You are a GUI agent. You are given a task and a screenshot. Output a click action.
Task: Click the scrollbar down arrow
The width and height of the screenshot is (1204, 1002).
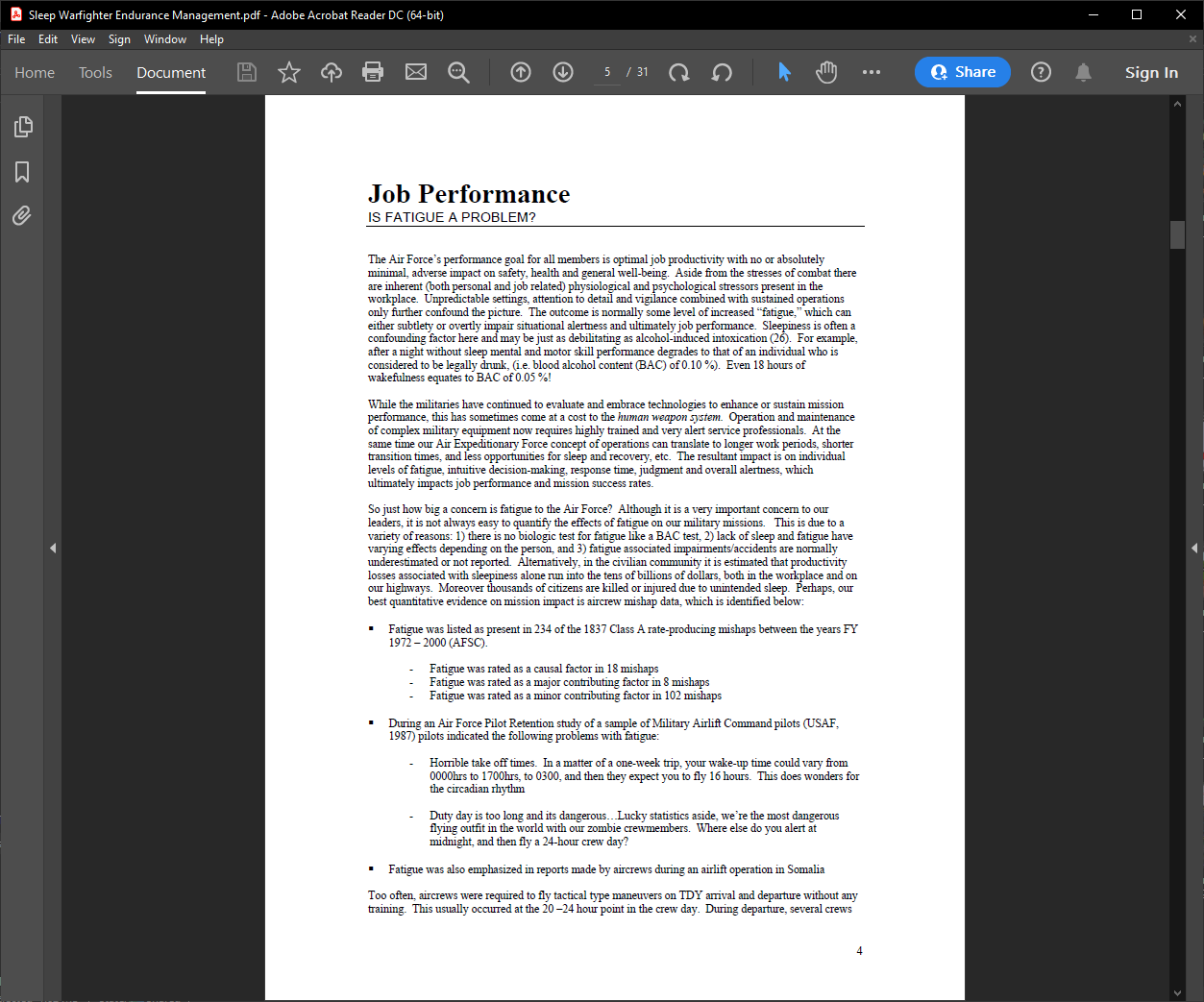coord(1177,992)
